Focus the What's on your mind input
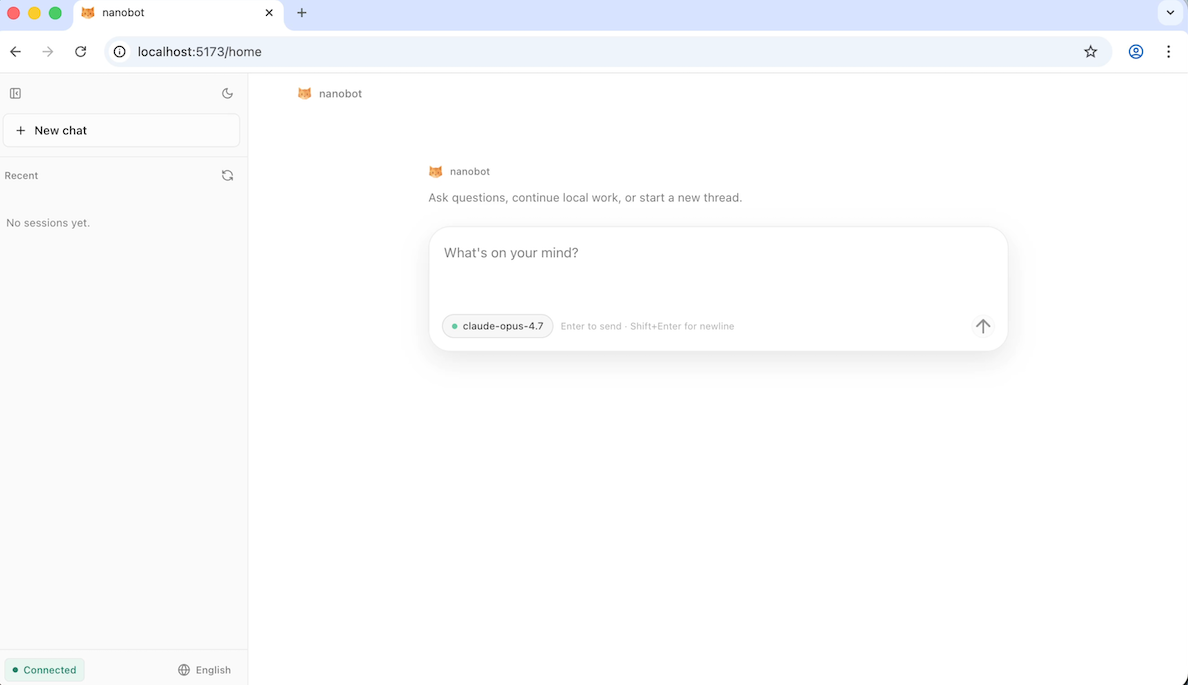The width and height of the screenshot is (1188, 685). pyautogui.click(x=716, y=253)
